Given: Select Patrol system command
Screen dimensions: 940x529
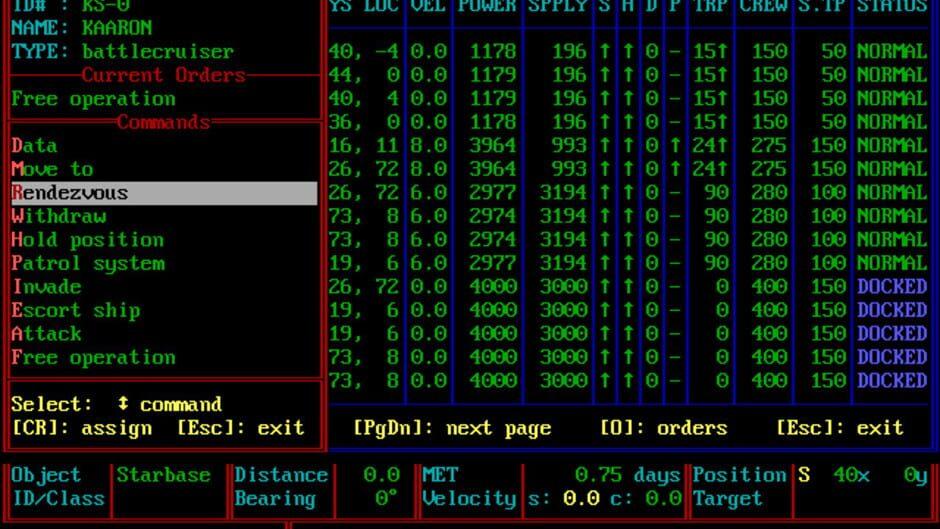Looking at the screenshot, I should (x=88, y=263).
